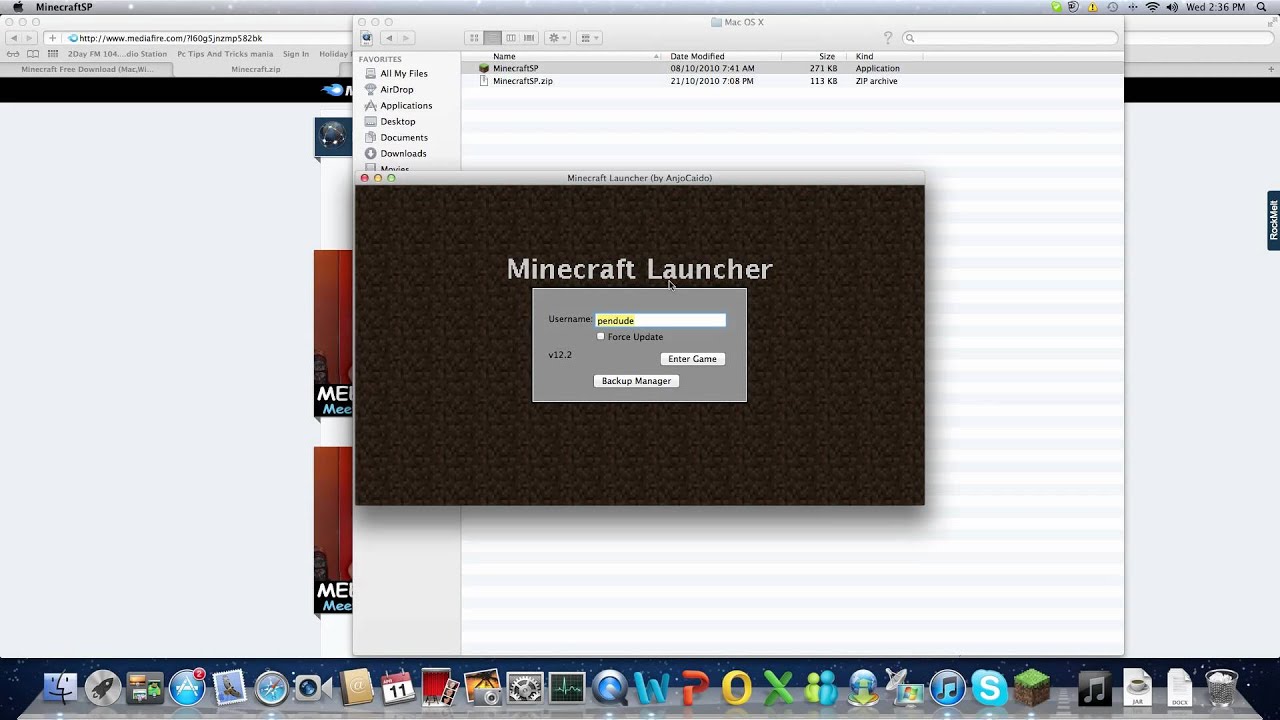Go back in the Finder window
The width and height of the screenshot is (1280, 720).
pos(389,38)
